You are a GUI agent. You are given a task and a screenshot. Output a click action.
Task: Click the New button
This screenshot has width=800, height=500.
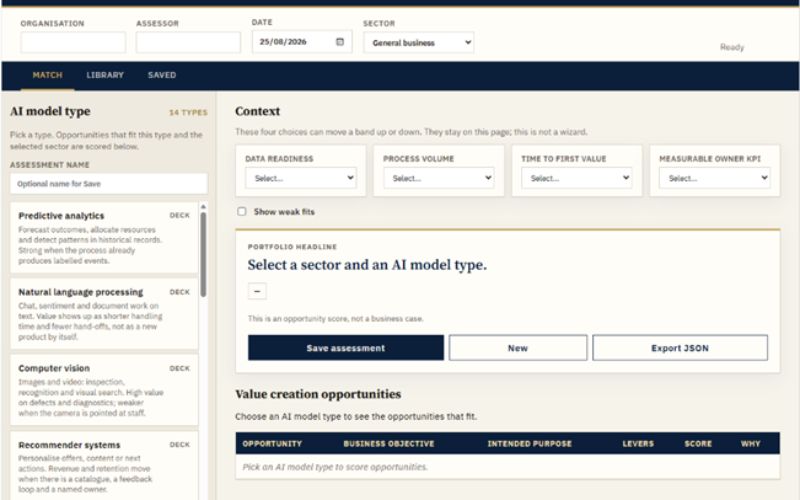(518, 348)
